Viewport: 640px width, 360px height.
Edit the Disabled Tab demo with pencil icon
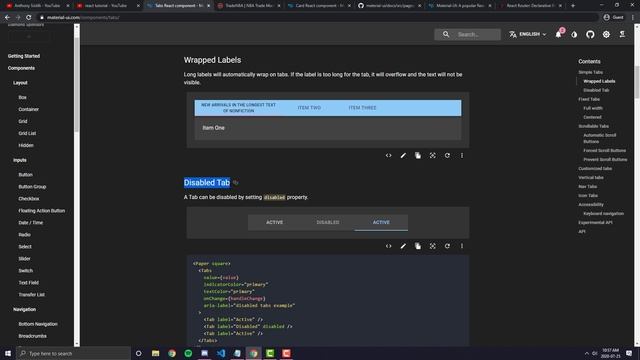tap(403, 246)
